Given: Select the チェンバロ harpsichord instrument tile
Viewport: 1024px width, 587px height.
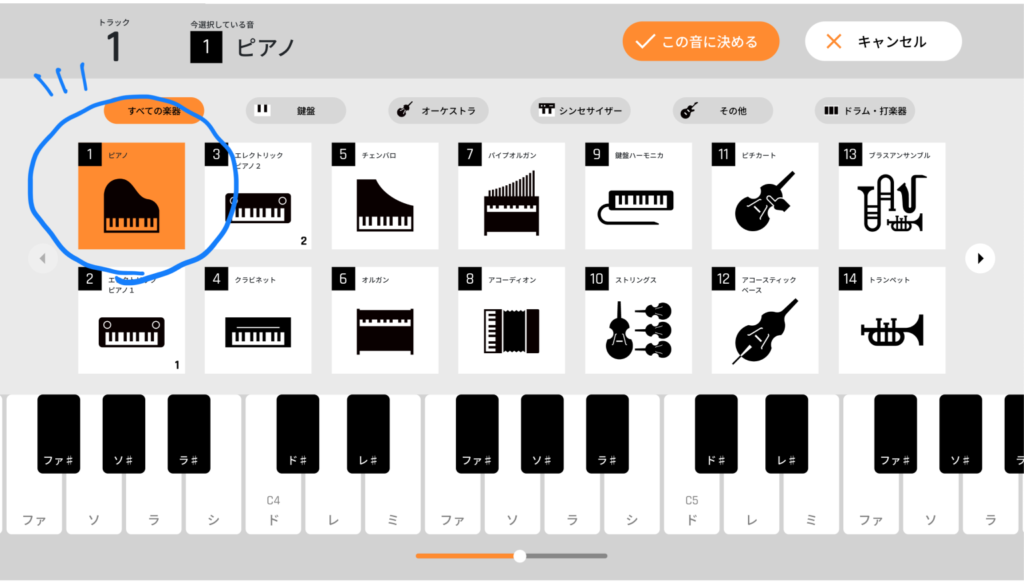Looking at the screenshot, I should point(385,196).
